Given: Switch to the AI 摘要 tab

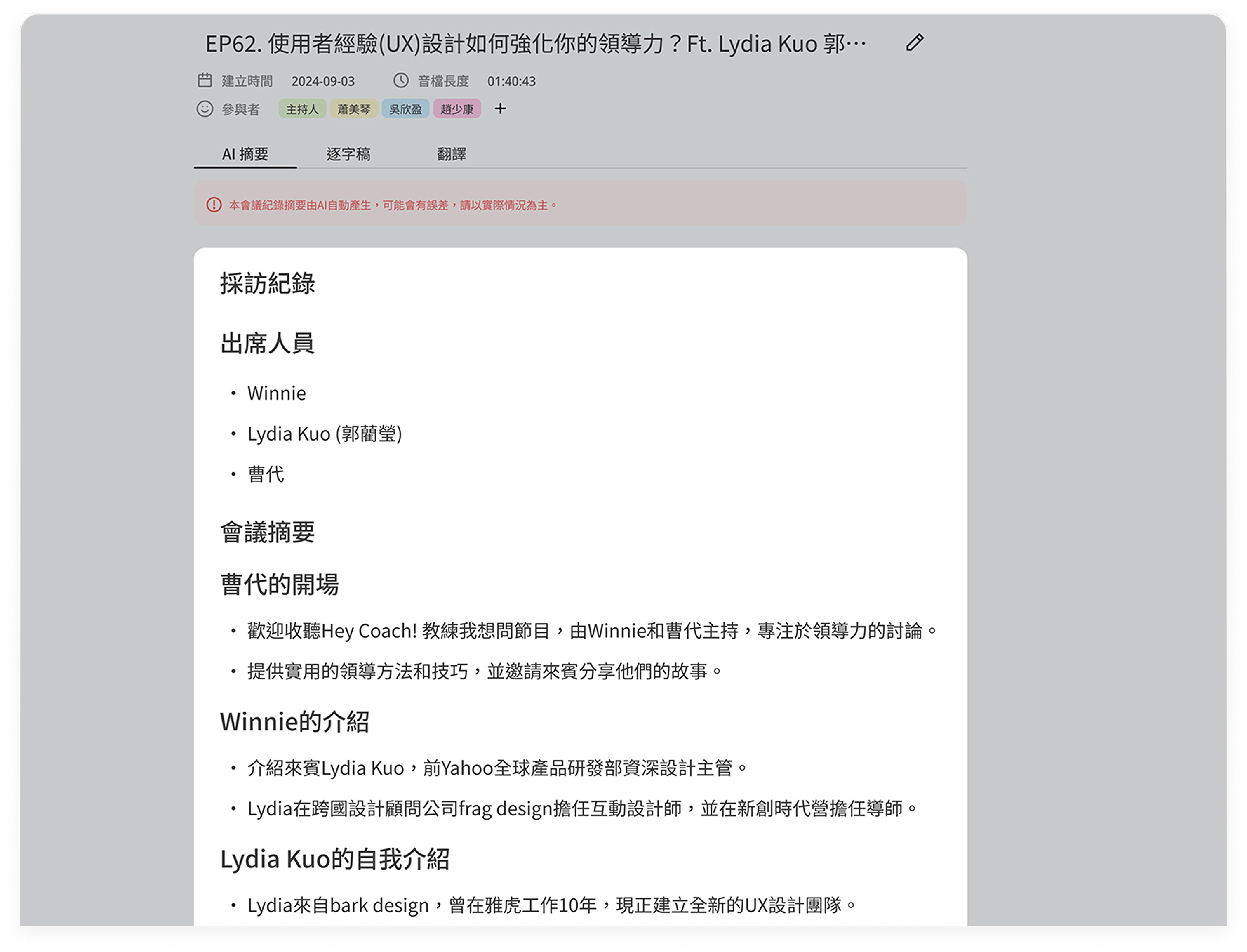Looking at the screenshot, I should (245, 153).
